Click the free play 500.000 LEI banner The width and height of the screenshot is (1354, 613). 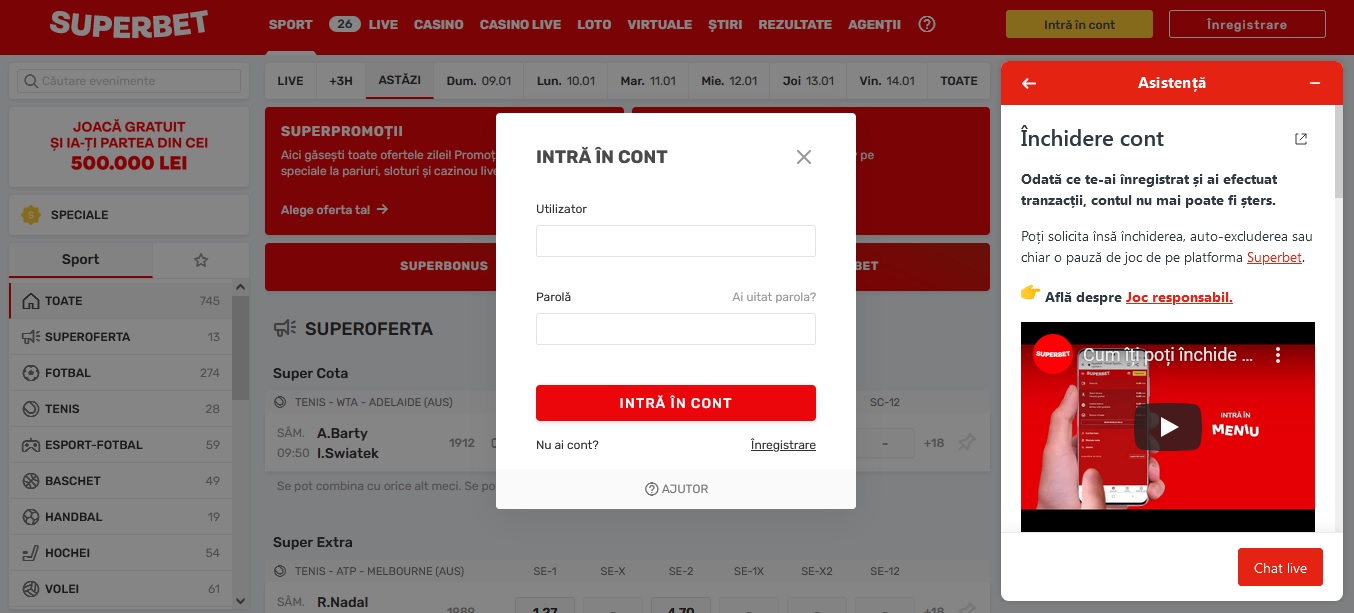(x=129, y=147)
